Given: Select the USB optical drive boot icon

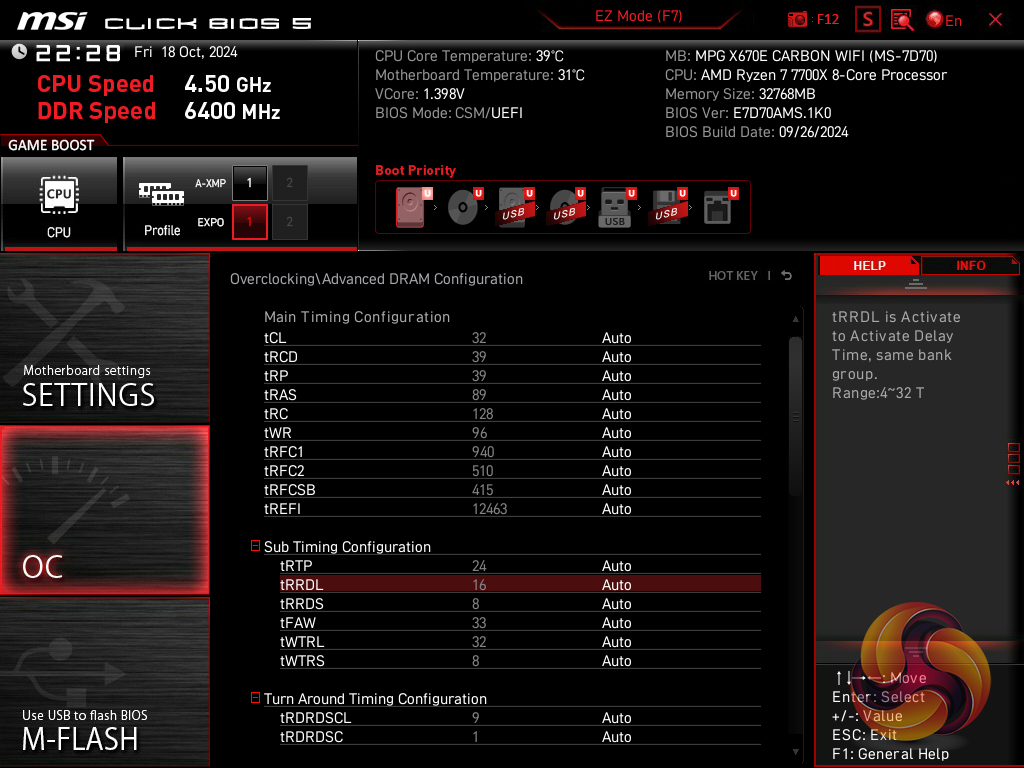Looking at the screenshot, I should (566, 207).
